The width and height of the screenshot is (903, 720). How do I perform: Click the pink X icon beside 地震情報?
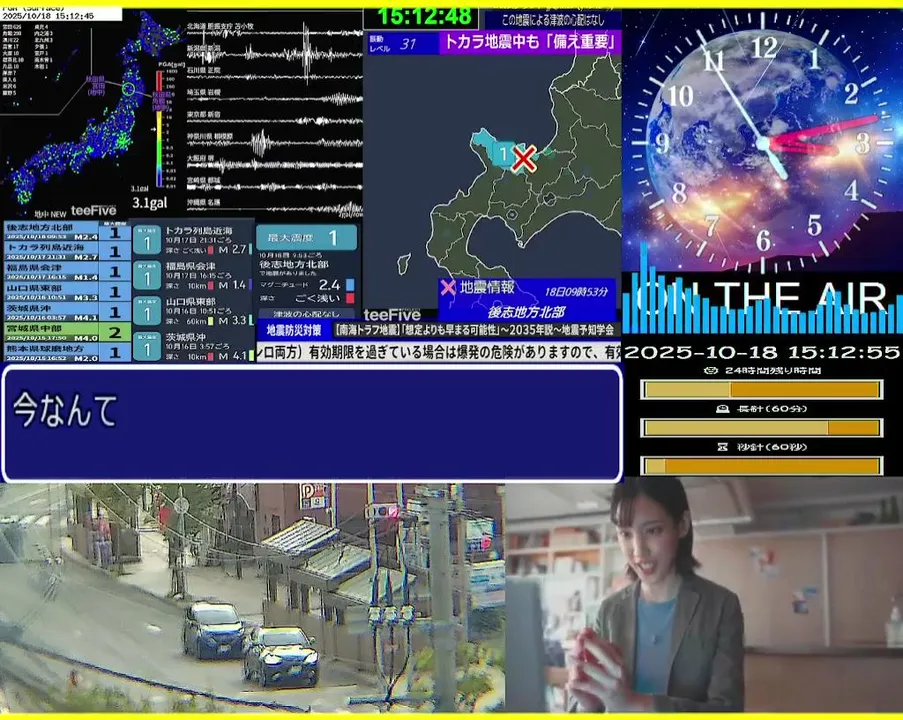pos(447,287)
